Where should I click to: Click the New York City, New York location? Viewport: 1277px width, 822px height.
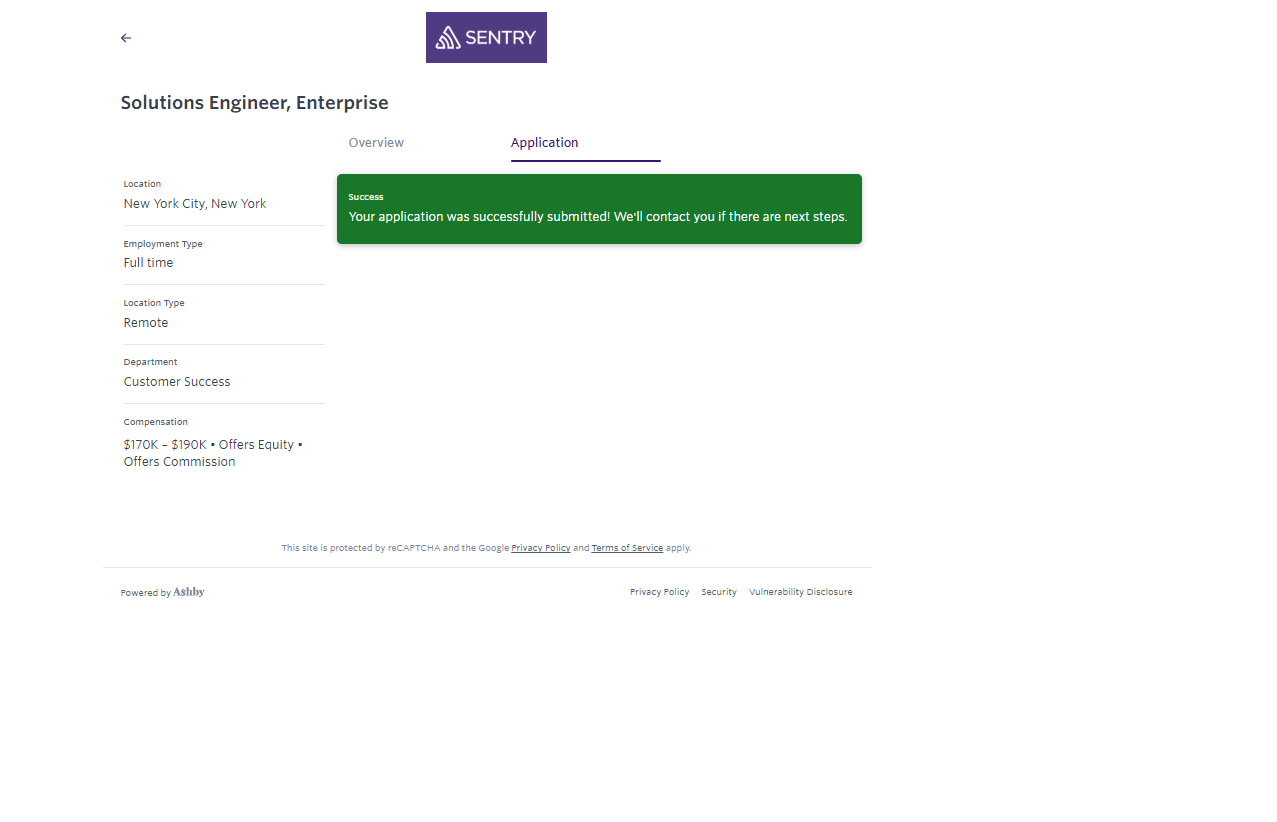[195, 204]
